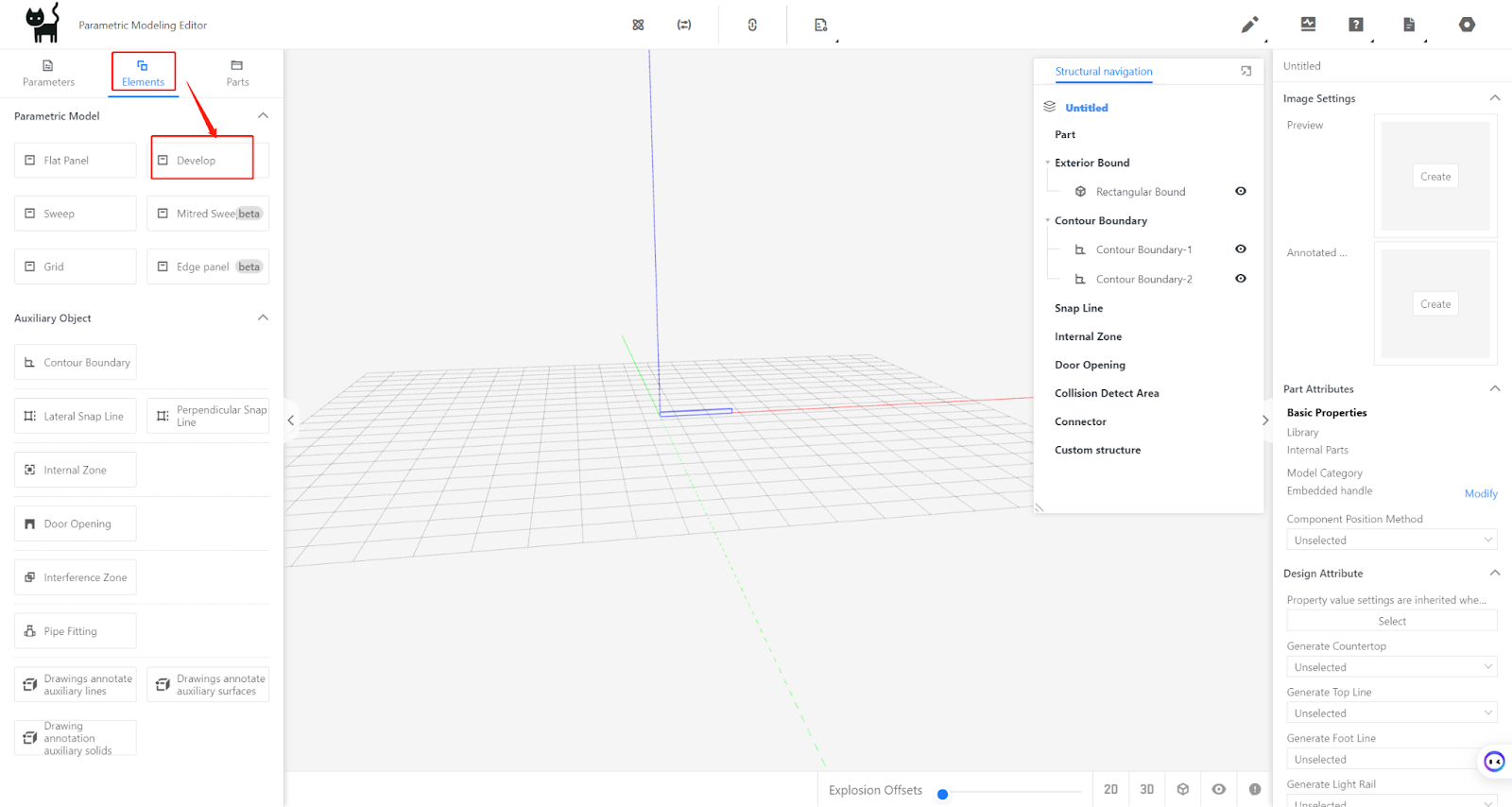Click the pencil edit icon in top toolbar
Screen dimensions: 1512x807
pos(1249,25)
